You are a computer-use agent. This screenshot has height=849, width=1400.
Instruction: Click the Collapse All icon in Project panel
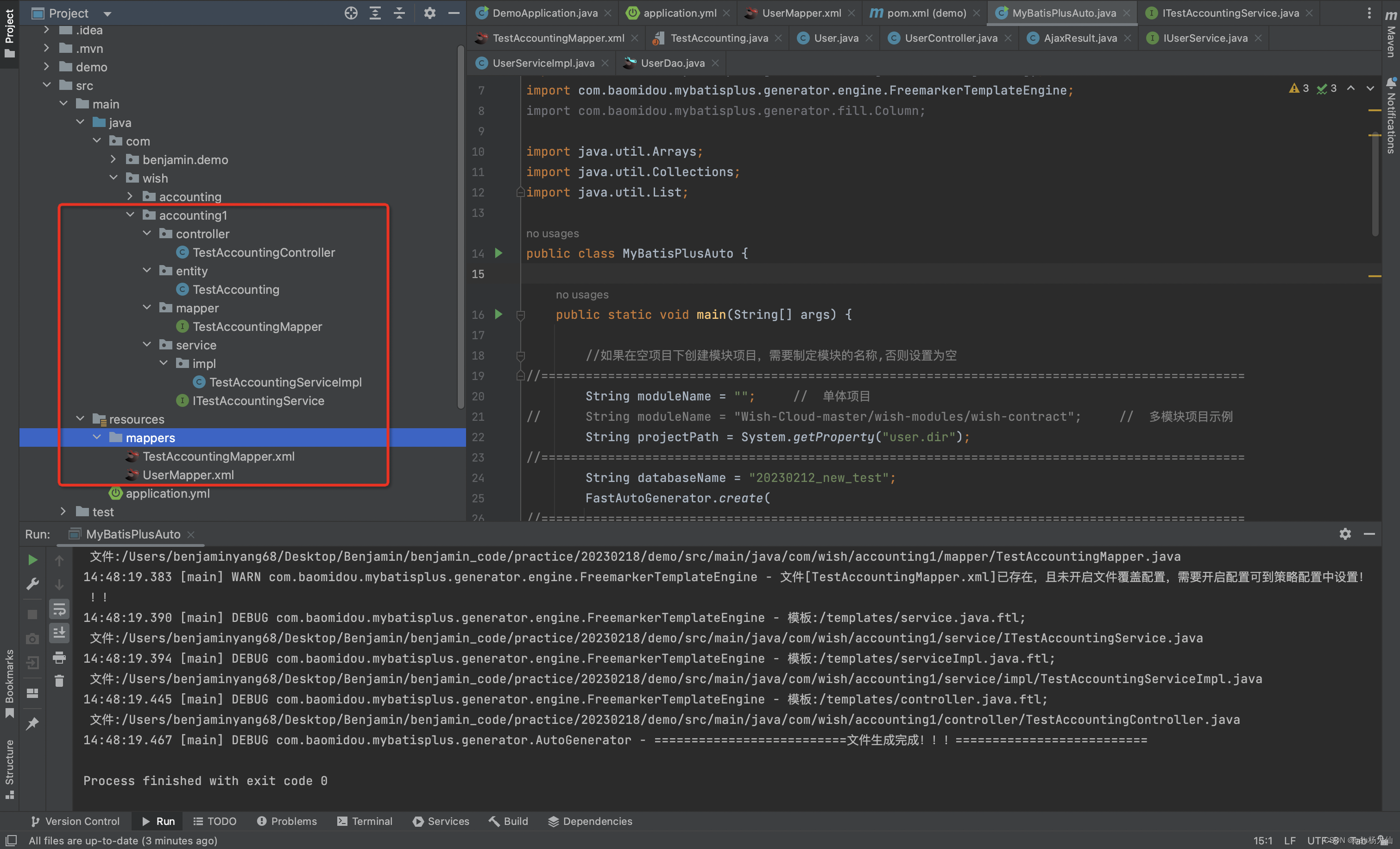[x=399, y=13]
